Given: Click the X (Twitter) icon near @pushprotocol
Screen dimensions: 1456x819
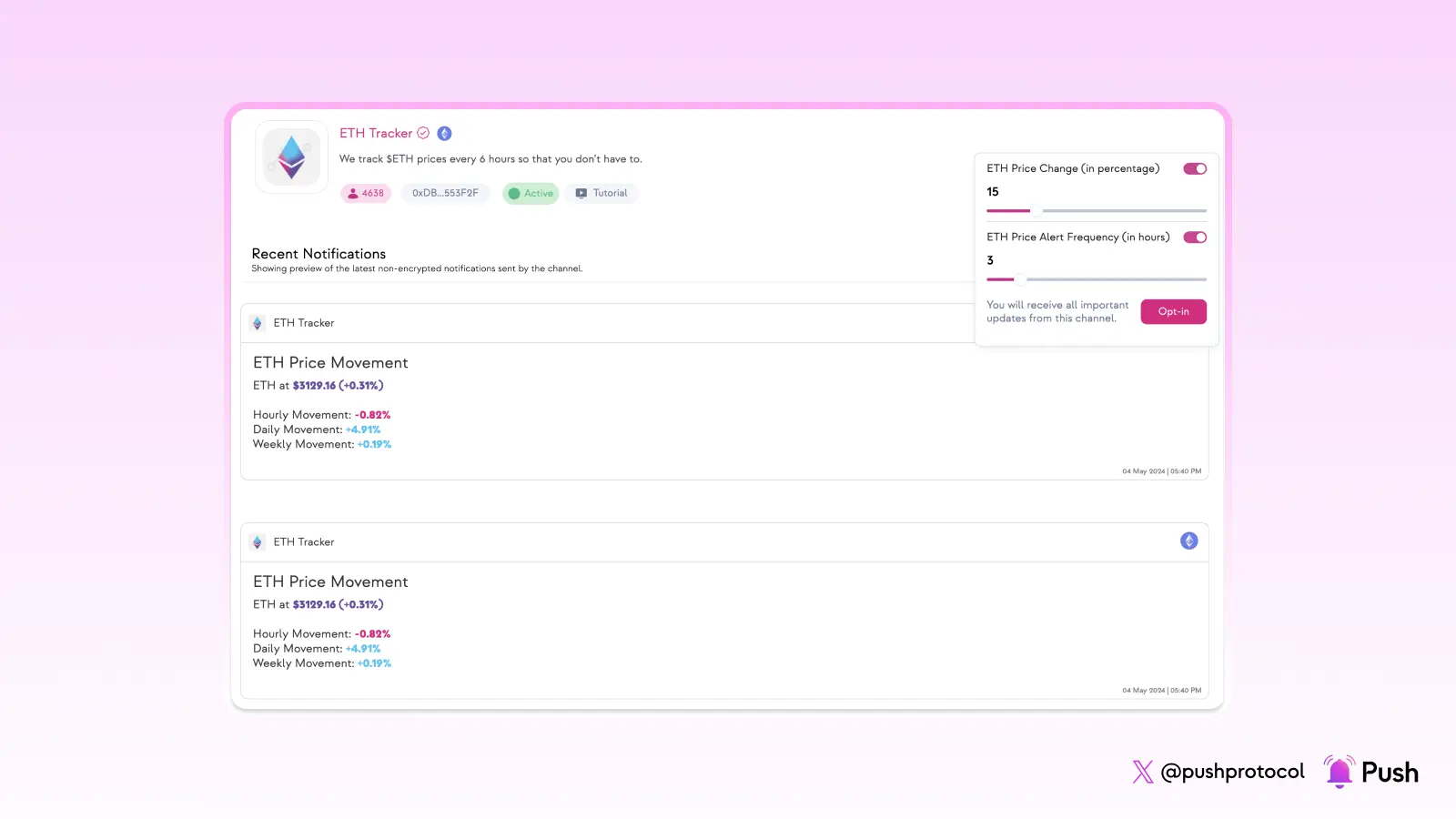Looking at the screenshot, I should (1141, 772).
